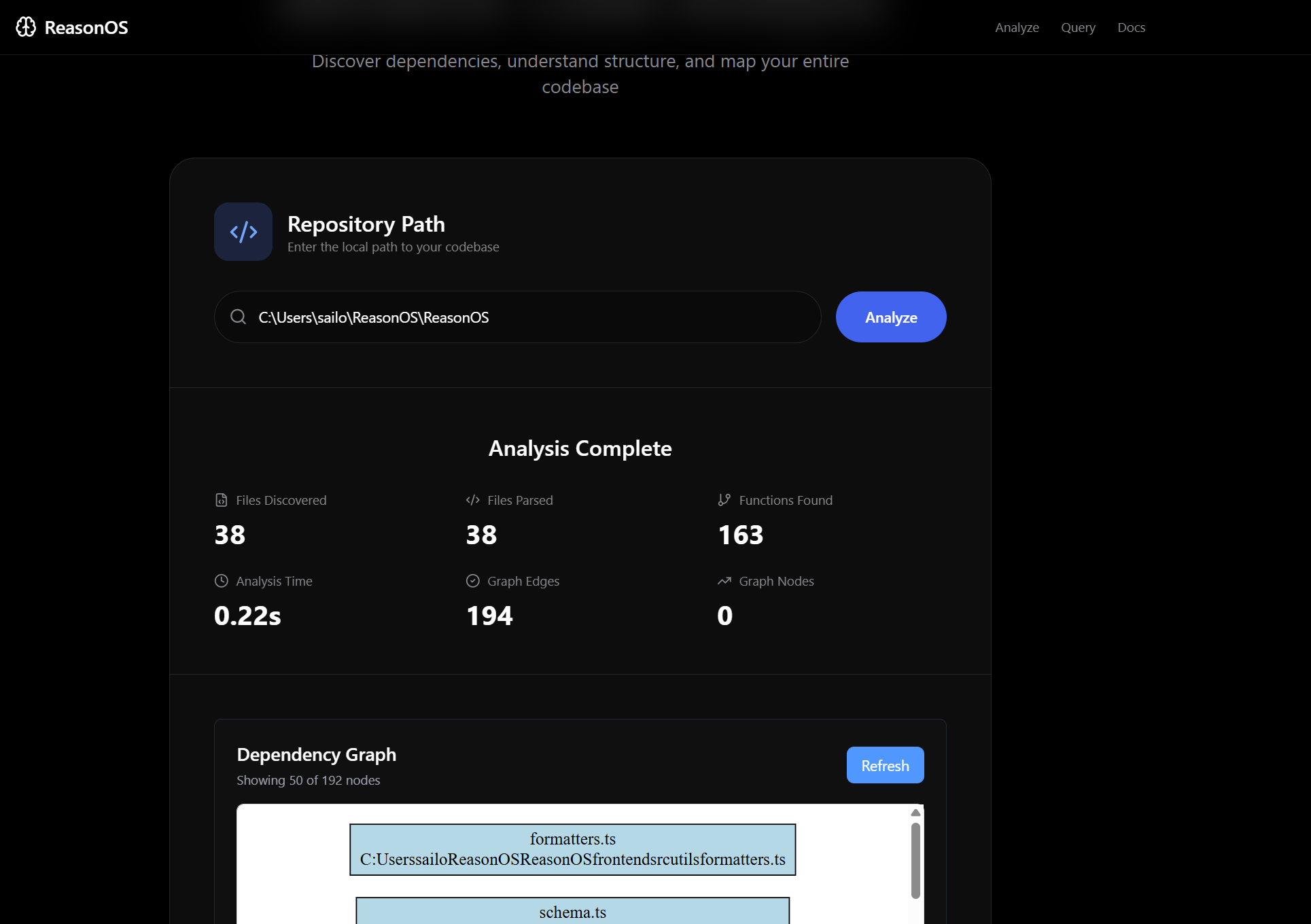Click the Functions Found branch icon
The width and height of the screenshot is (1311, 924).
724,500
